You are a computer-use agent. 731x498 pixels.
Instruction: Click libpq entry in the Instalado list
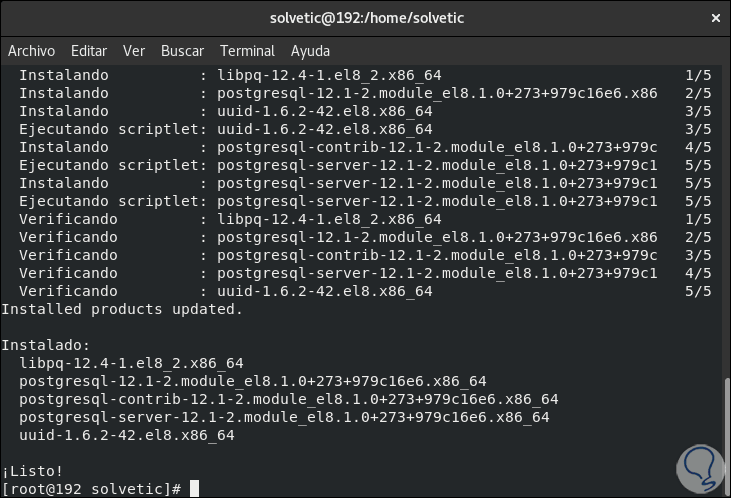[131, 363]
